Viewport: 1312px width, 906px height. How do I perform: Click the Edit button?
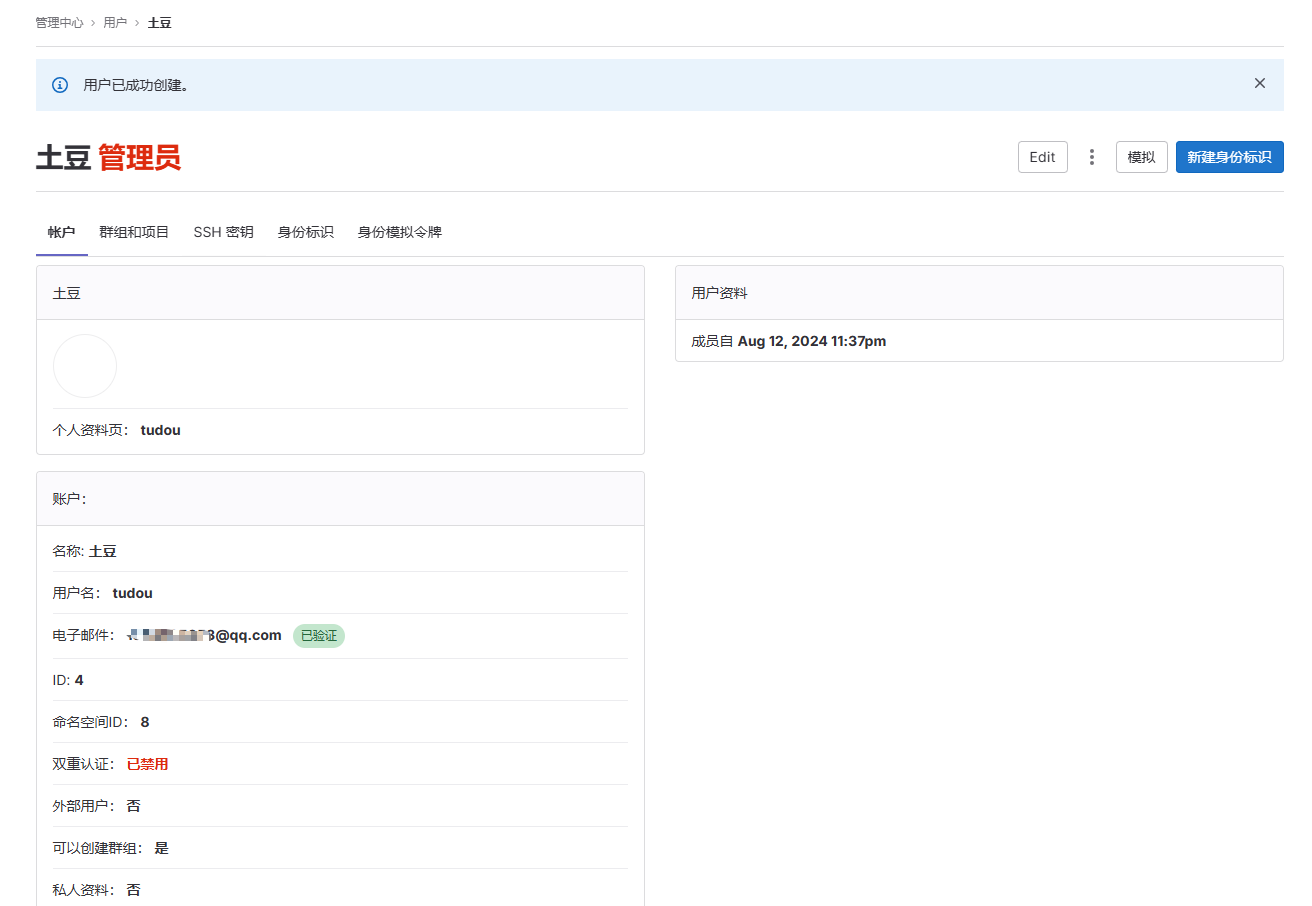1042,157
